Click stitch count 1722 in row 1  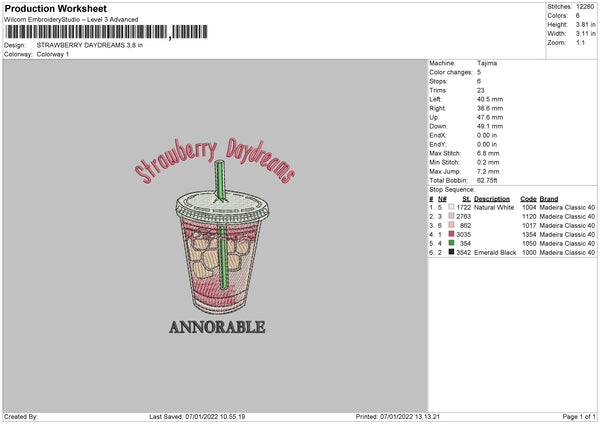(463, 207)
